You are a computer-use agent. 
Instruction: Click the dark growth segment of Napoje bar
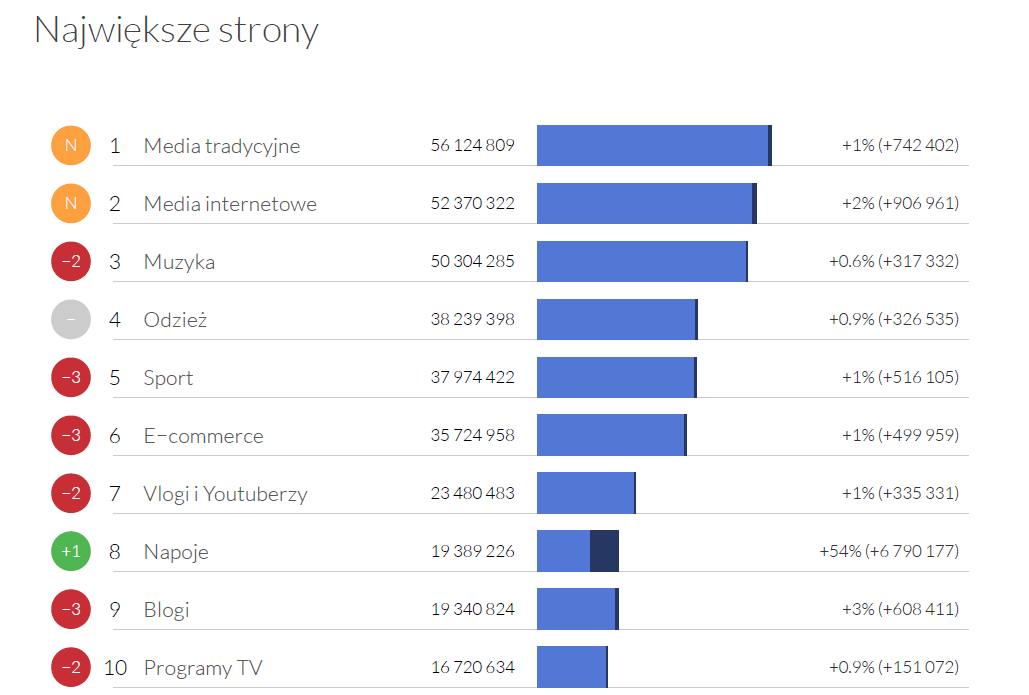pyautogui.click(x=604, y=552)
